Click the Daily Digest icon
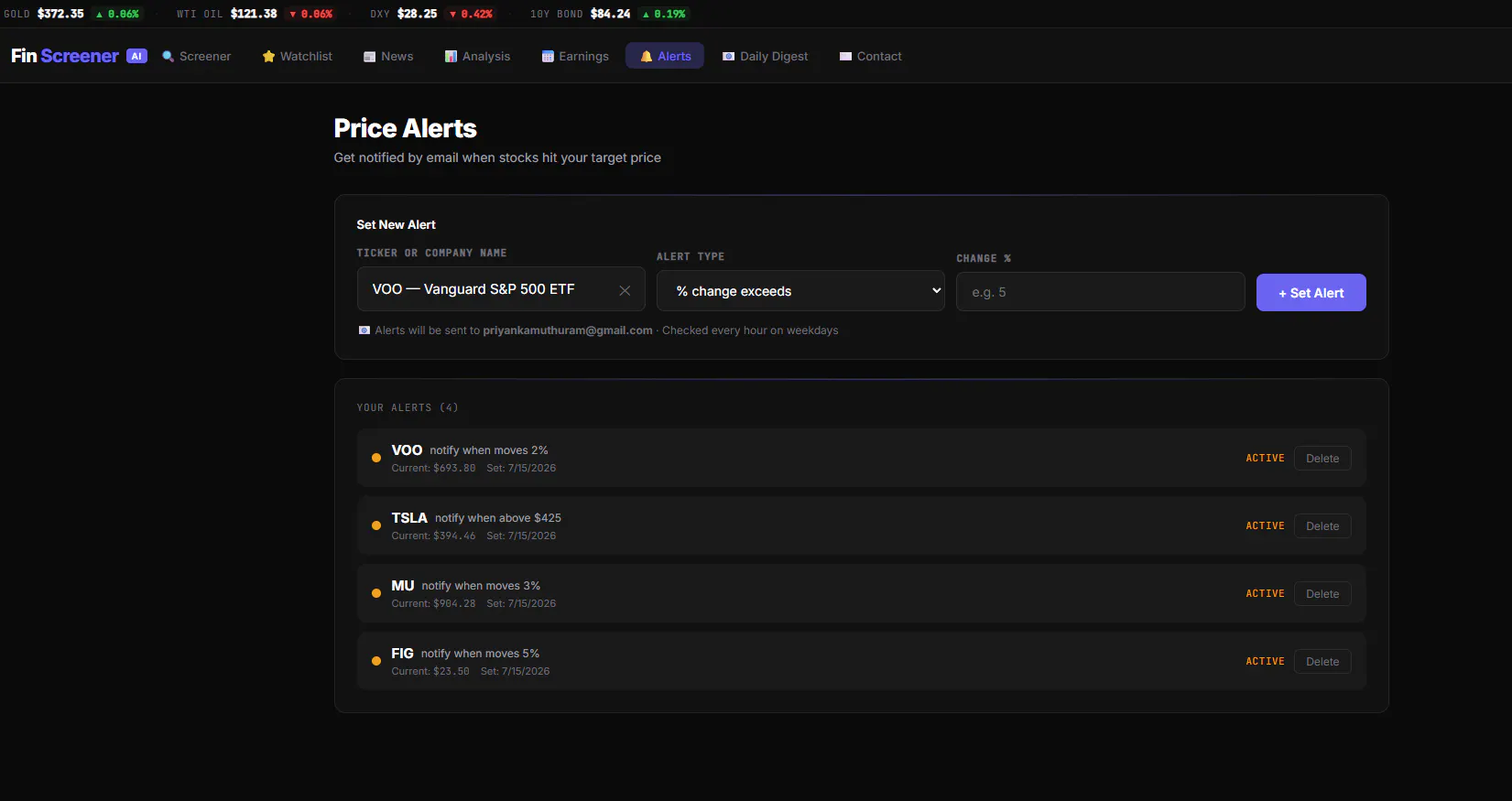The width and height of the screenshot is (1512, 801). [x=729, y=57]
